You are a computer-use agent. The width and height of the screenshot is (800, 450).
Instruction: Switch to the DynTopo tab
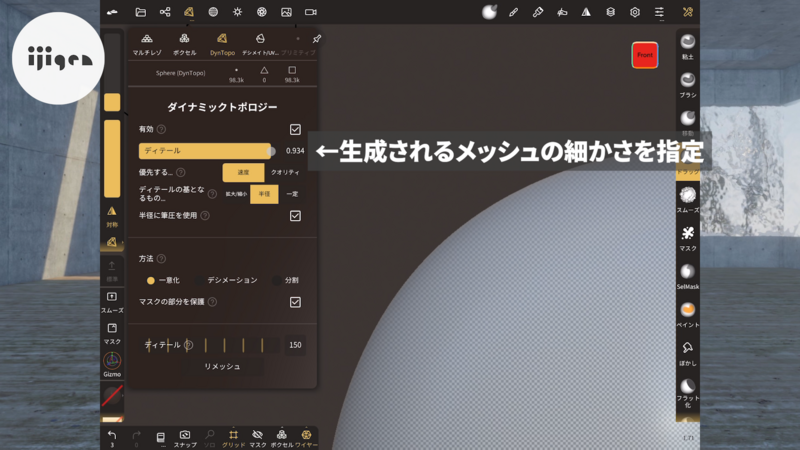click(222, 44)
